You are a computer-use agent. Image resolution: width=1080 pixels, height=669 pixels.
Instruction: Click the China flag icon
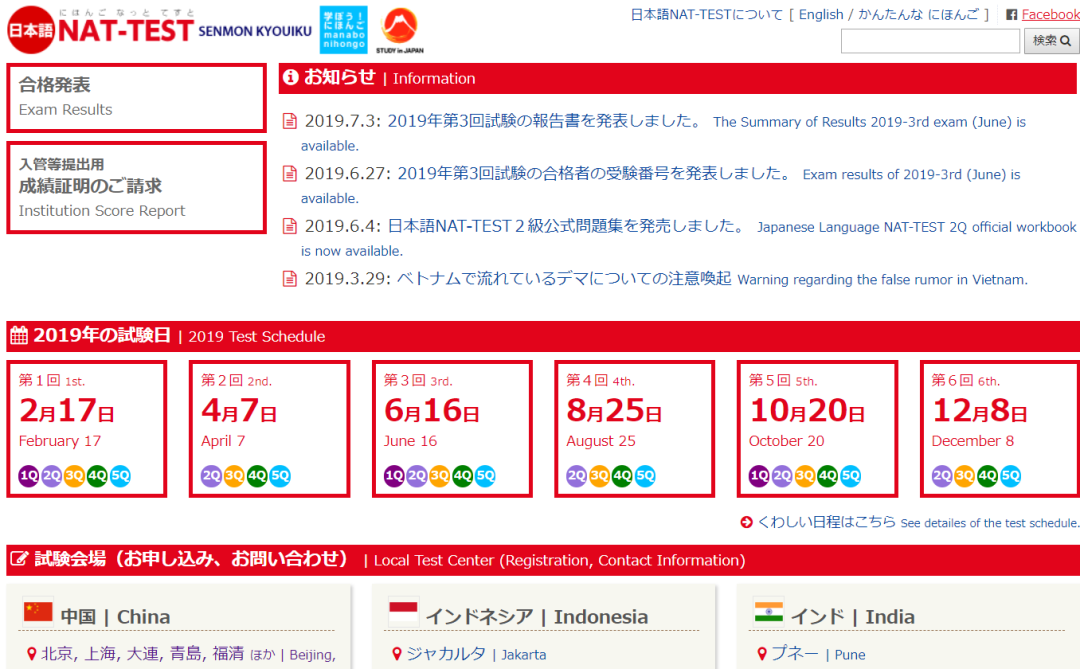point(38,611)
